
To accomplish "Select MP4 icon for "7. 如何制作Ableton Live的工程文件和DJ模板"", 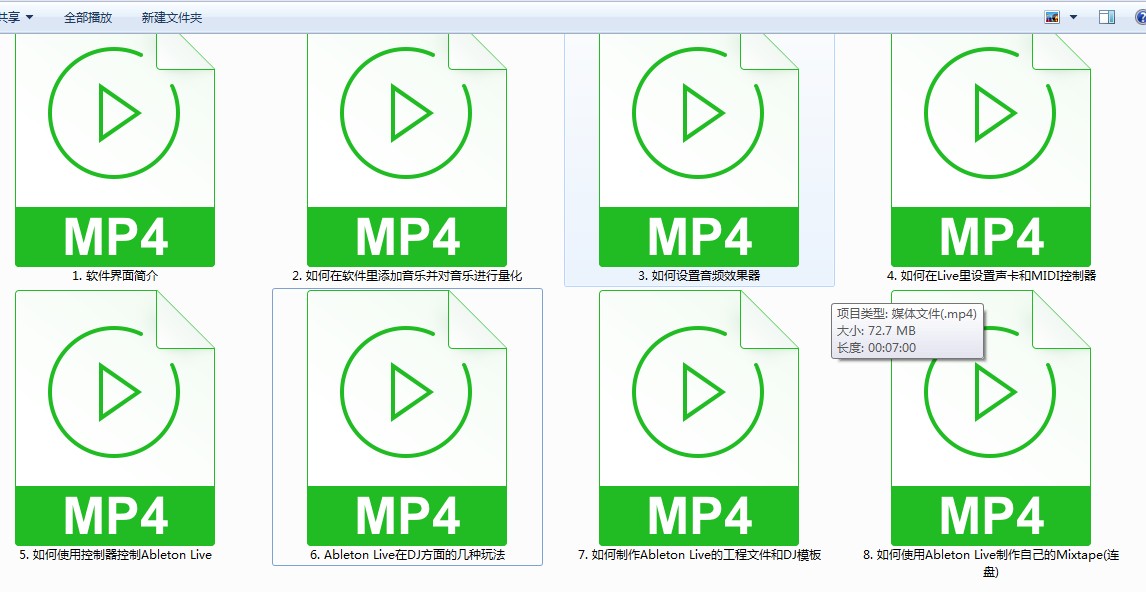I will point(699,418).
